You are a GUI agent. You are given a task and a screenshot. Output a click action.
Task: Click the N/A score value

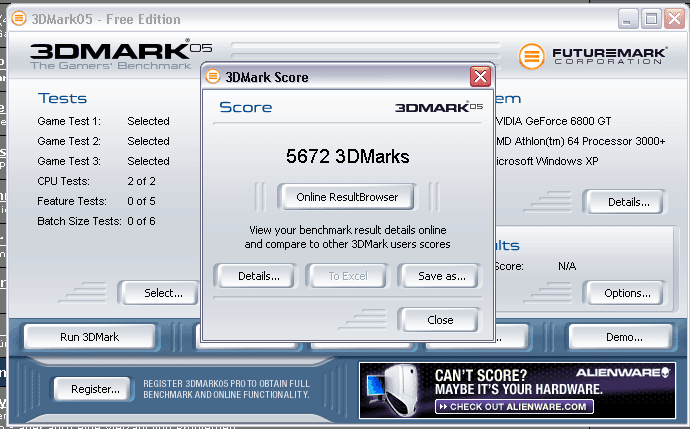point(567,266)
